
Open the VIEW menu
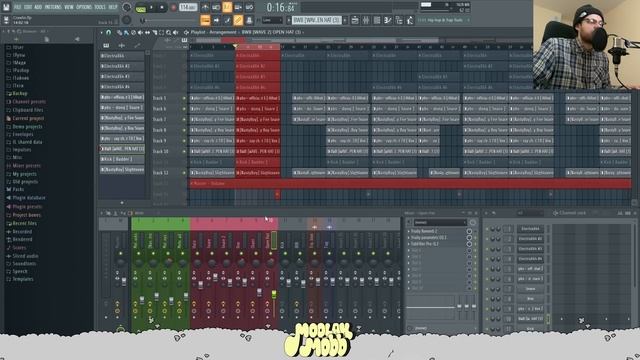(69, 7)
